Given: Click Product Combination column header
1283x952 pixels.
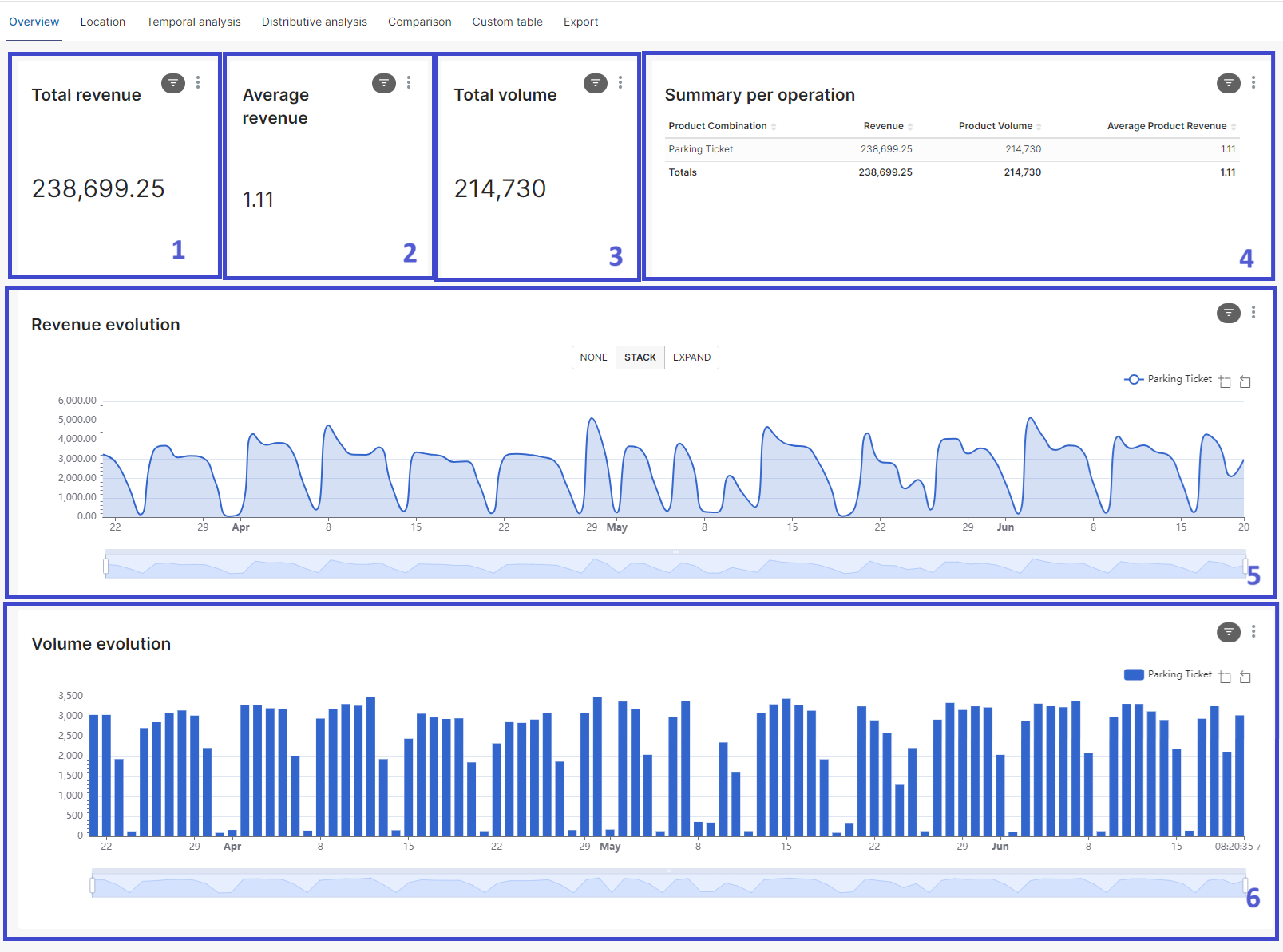Looking at the screenshot, I should [718, 126].
